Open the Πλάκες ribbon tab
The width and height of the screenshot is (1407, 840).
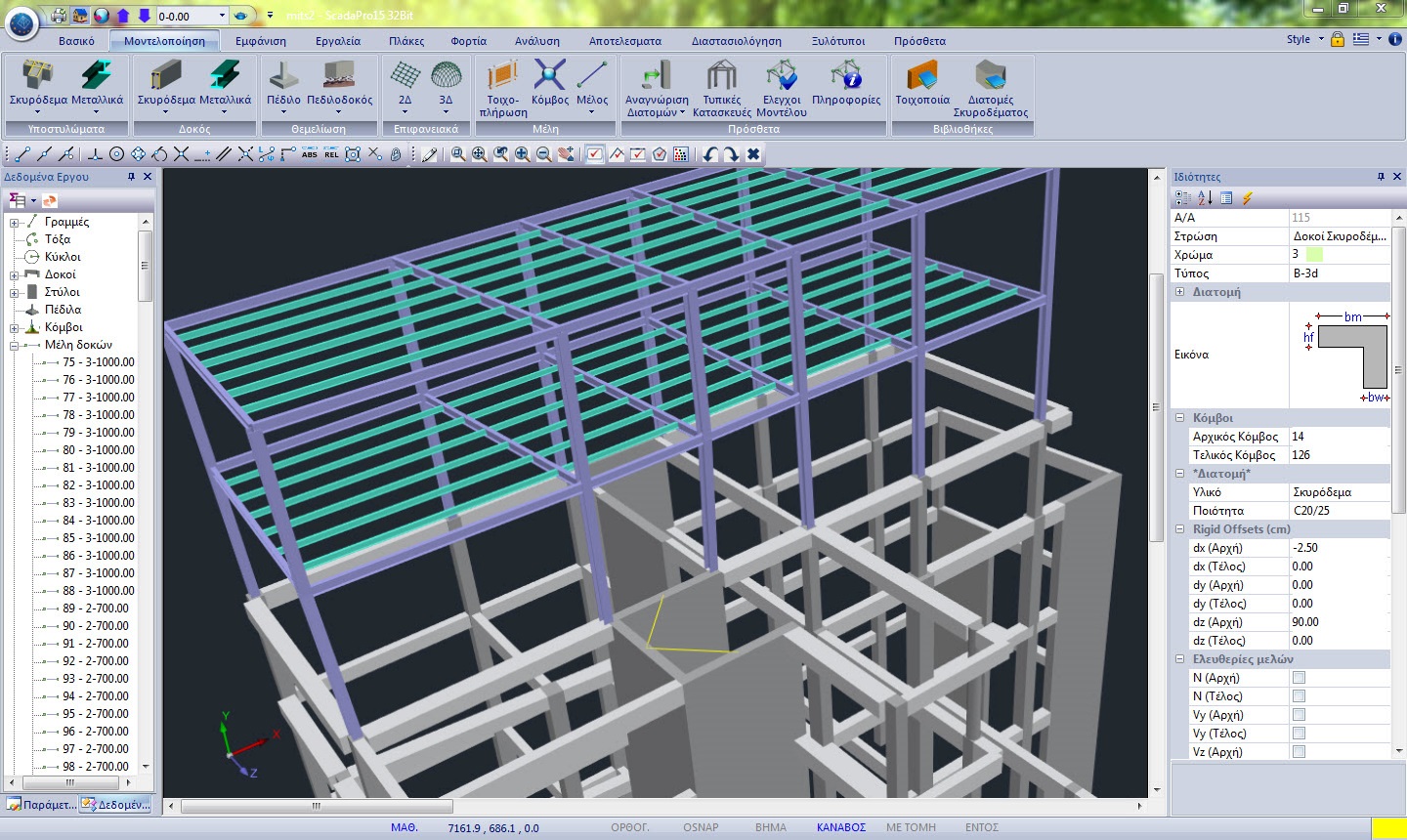coord(406,41)
